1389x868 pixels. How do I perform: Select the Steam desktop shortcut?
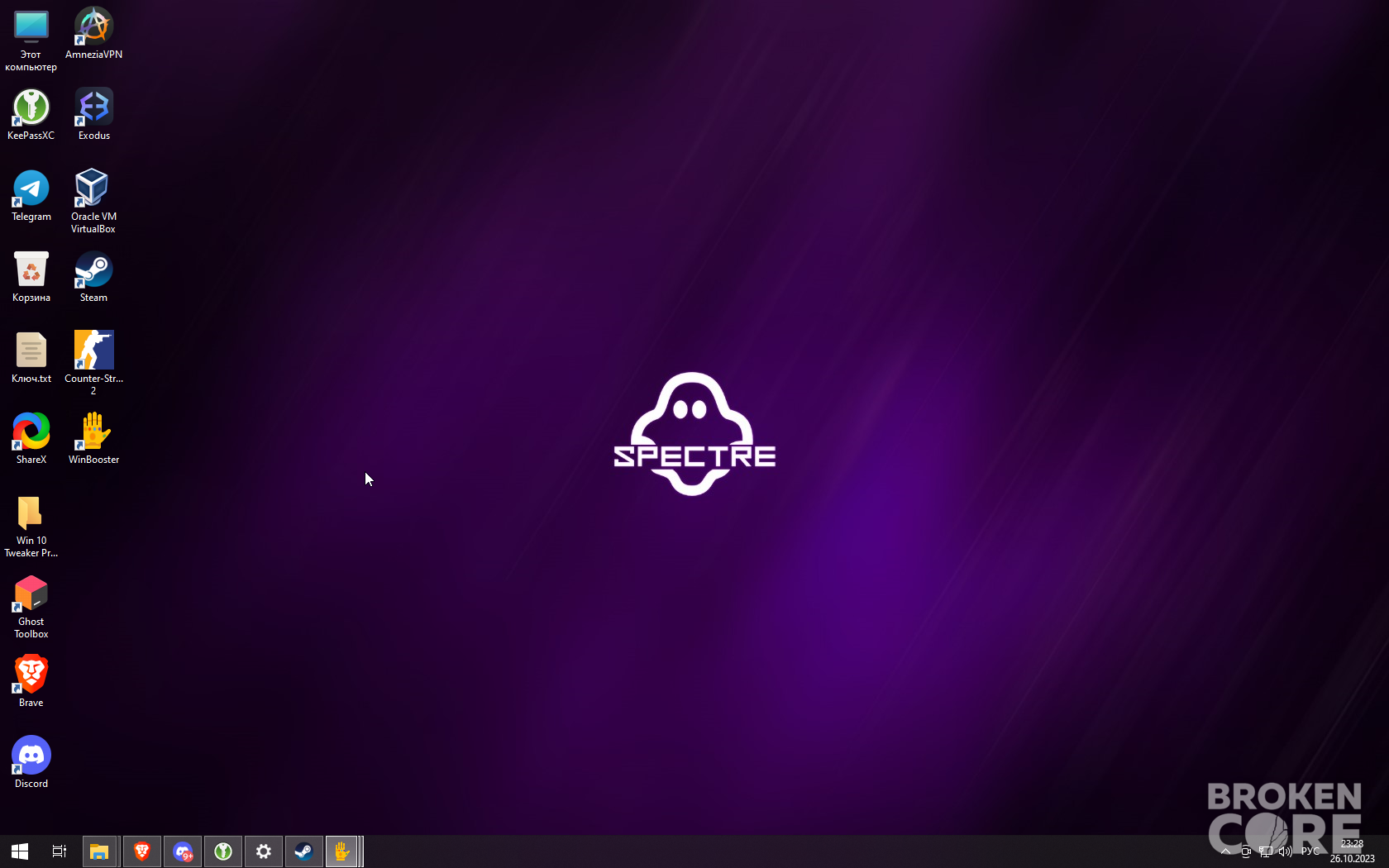point(93,277)
